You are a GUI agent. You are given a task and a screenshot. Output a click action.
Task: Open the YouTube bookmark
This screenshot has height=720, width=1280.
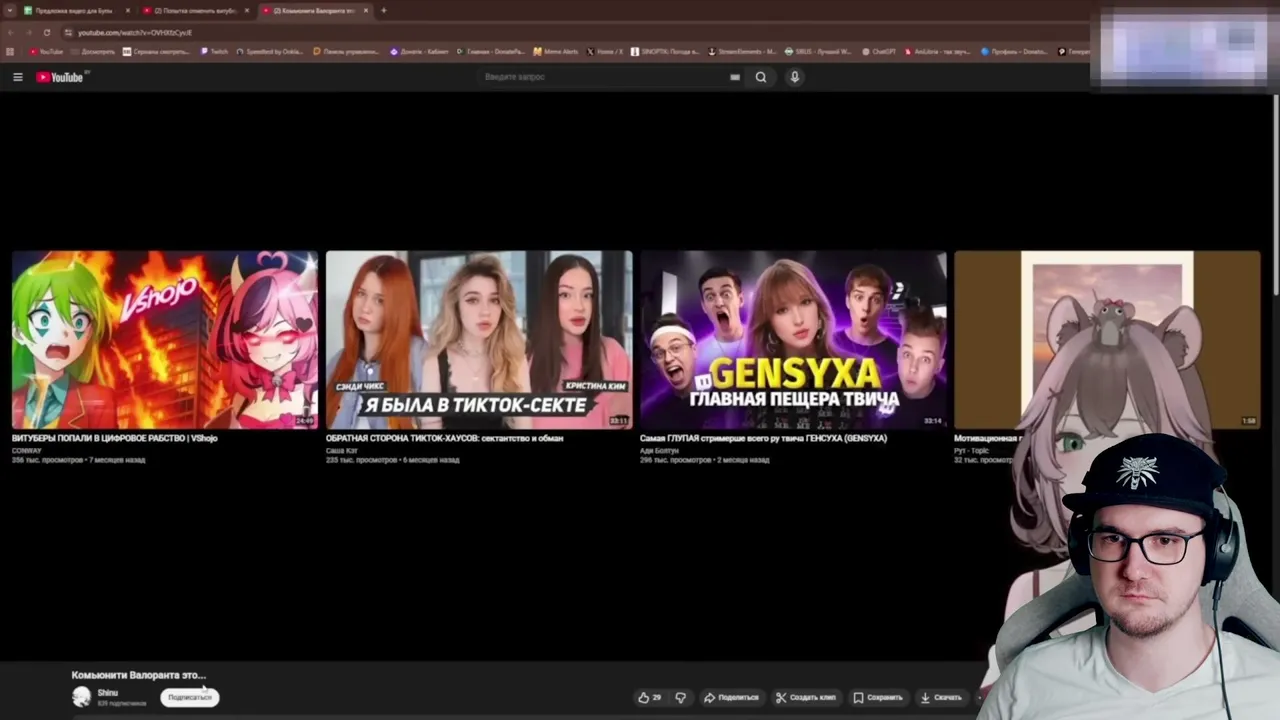coord(46,51)
